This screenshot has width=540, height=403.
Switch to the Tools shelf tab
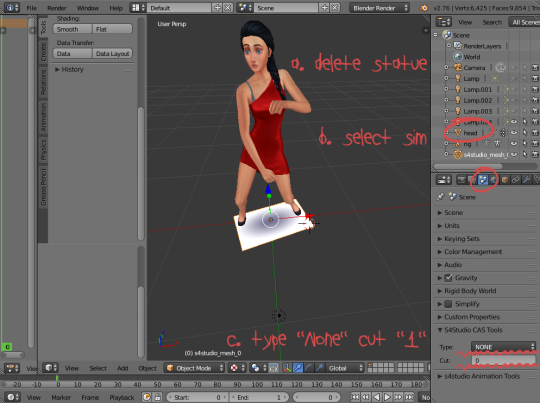[43, 27]
